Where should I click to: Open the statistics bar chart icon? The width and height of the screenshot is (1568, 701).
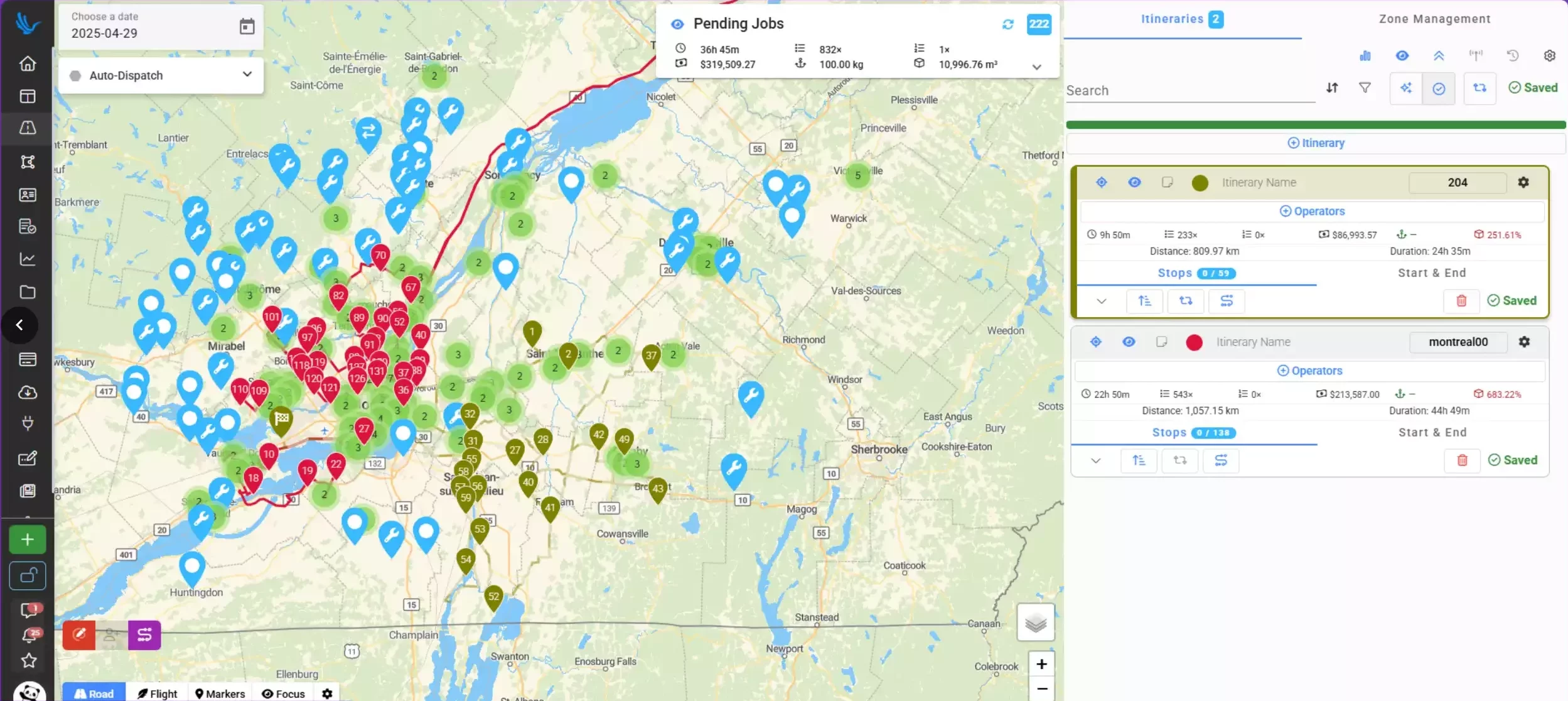[x=1365, y=56]
